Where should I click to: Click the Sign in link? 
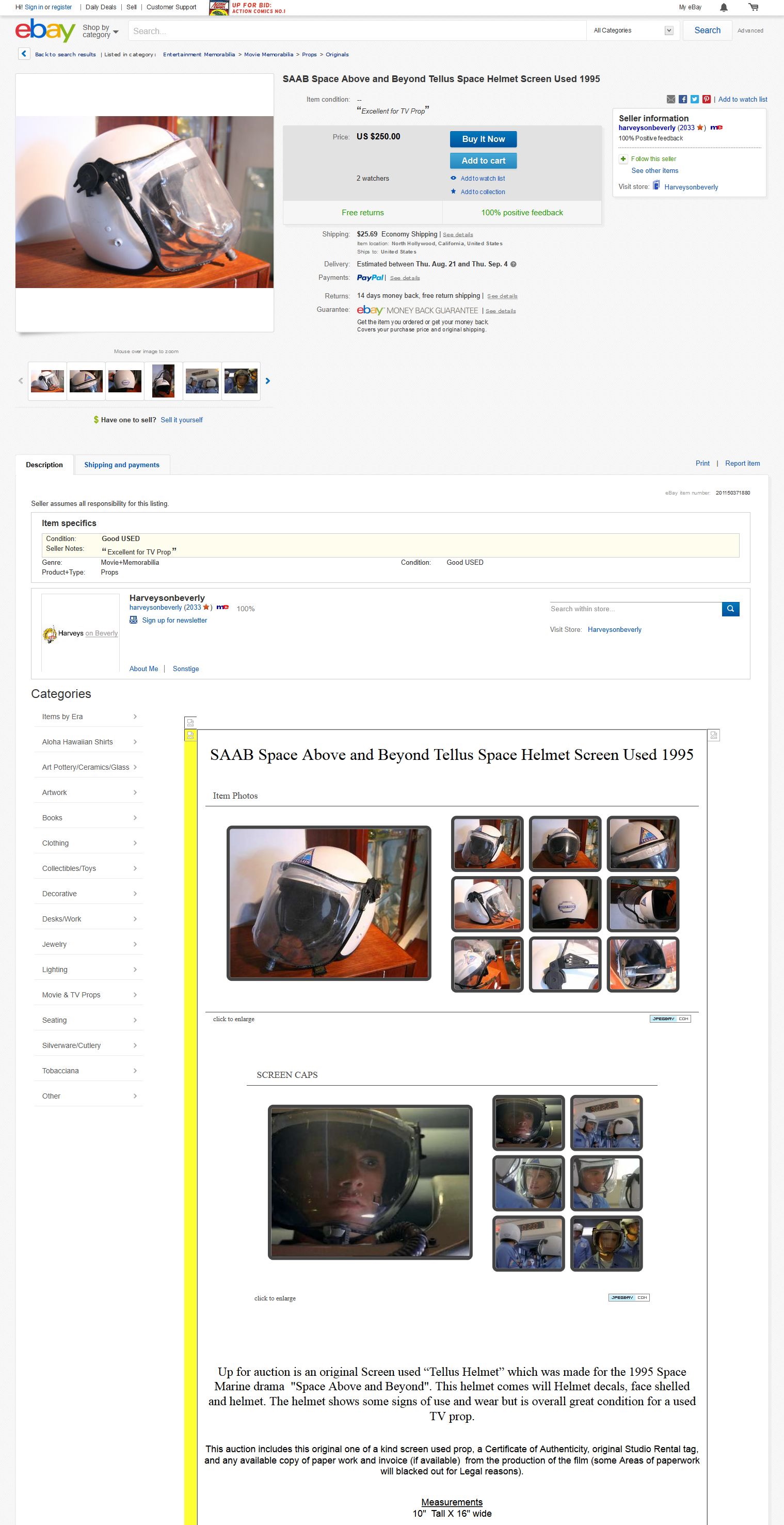click(34, 7)
